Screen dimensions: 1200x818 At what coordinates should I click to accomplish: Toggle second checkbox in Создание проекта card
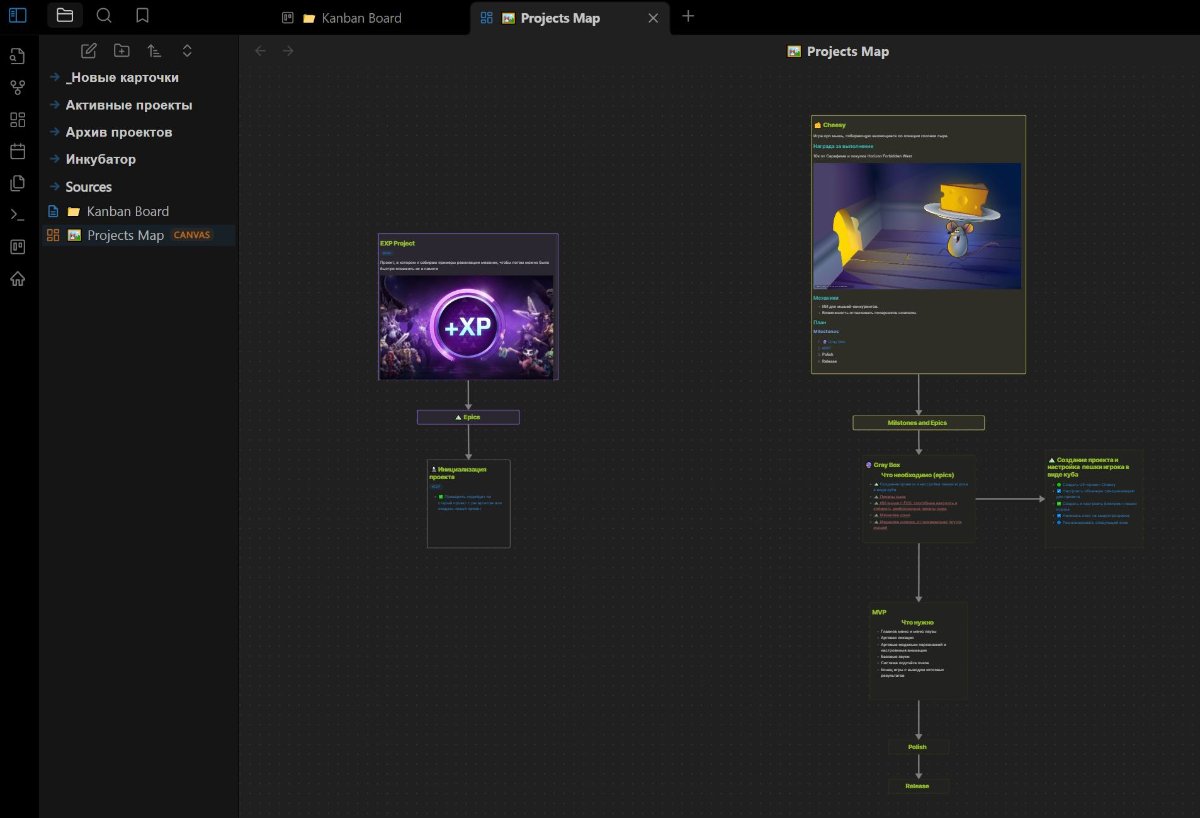[x=1058, y=491]
